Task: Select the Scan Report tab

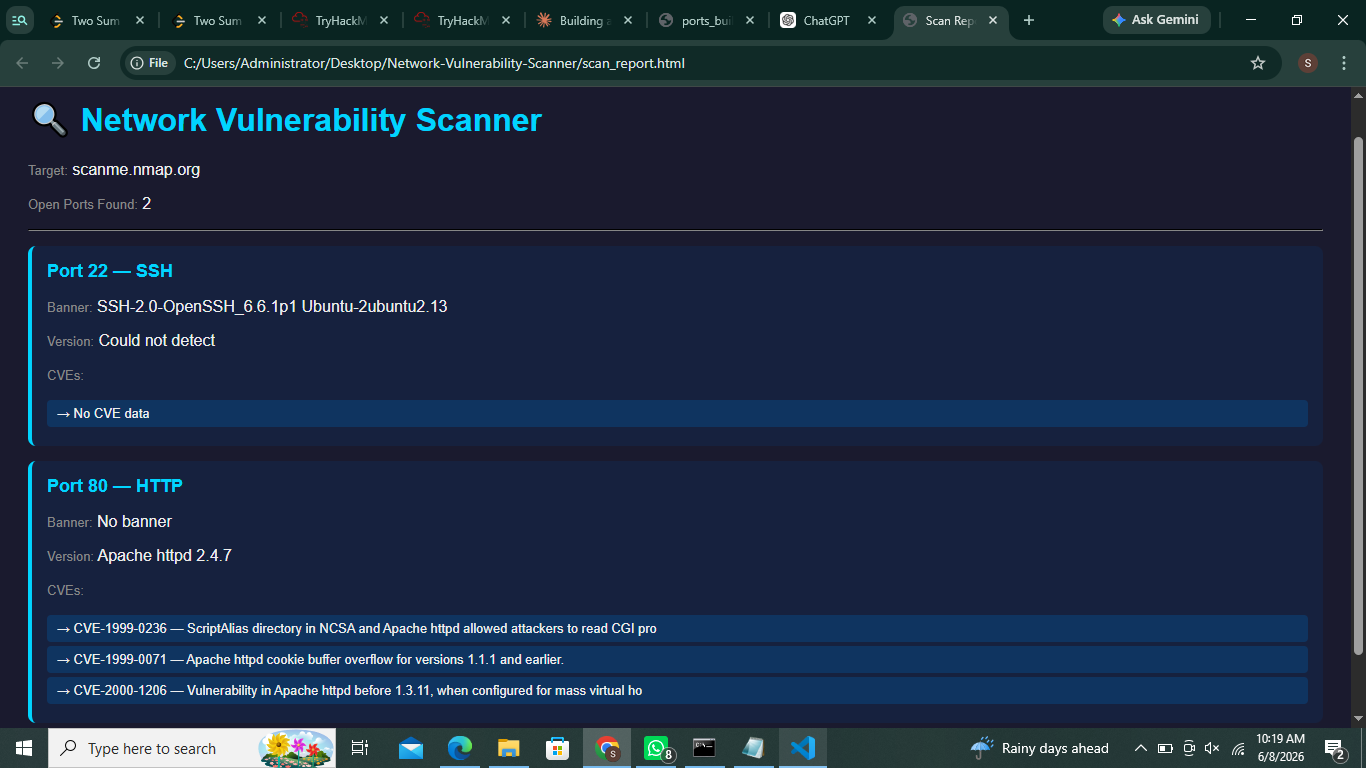Action: [x=952, y=21]
